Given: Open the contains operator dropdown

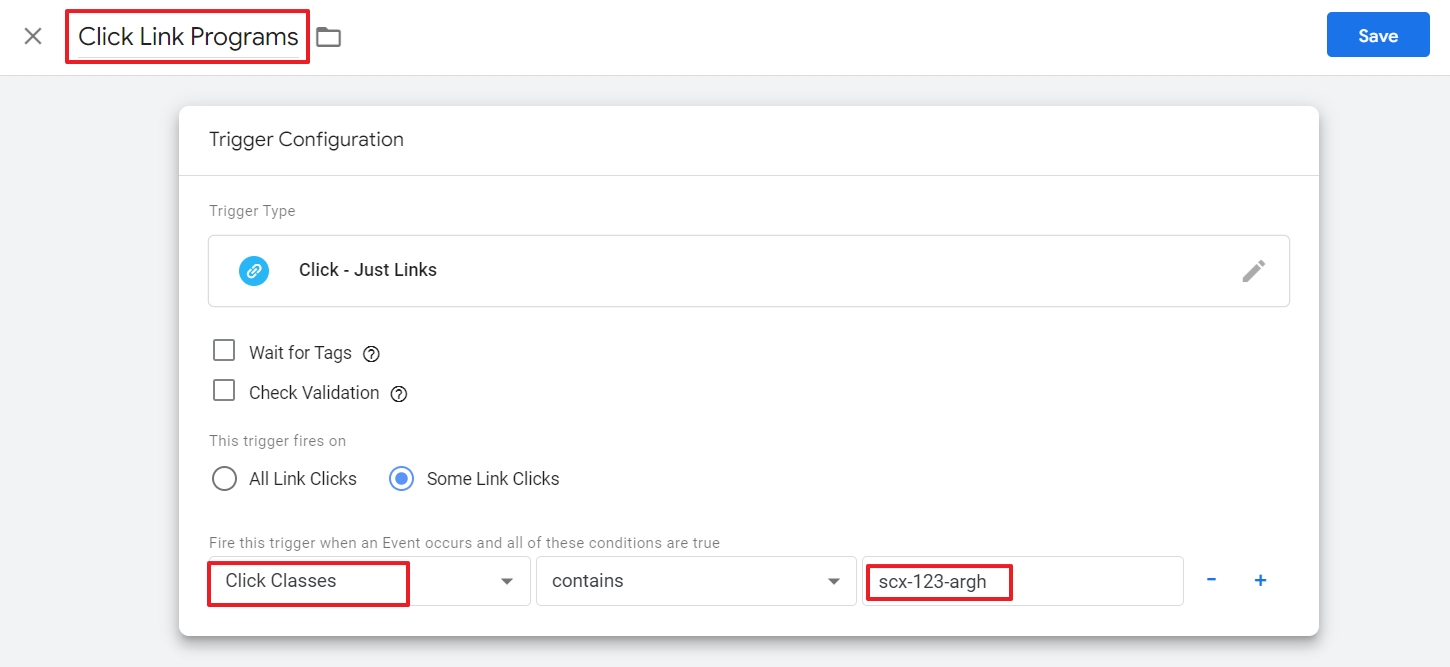Looking at the screenshot, I should point(696,581).
